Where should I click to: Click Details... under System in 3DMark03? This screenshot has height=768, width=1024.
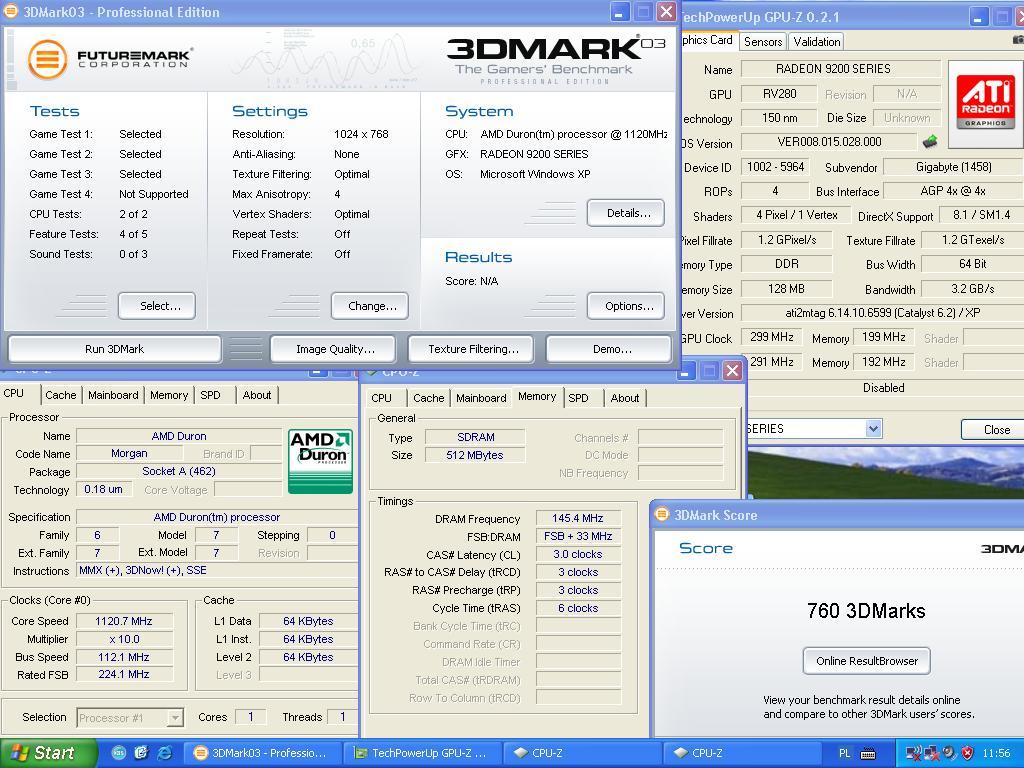tap(626, 213)
